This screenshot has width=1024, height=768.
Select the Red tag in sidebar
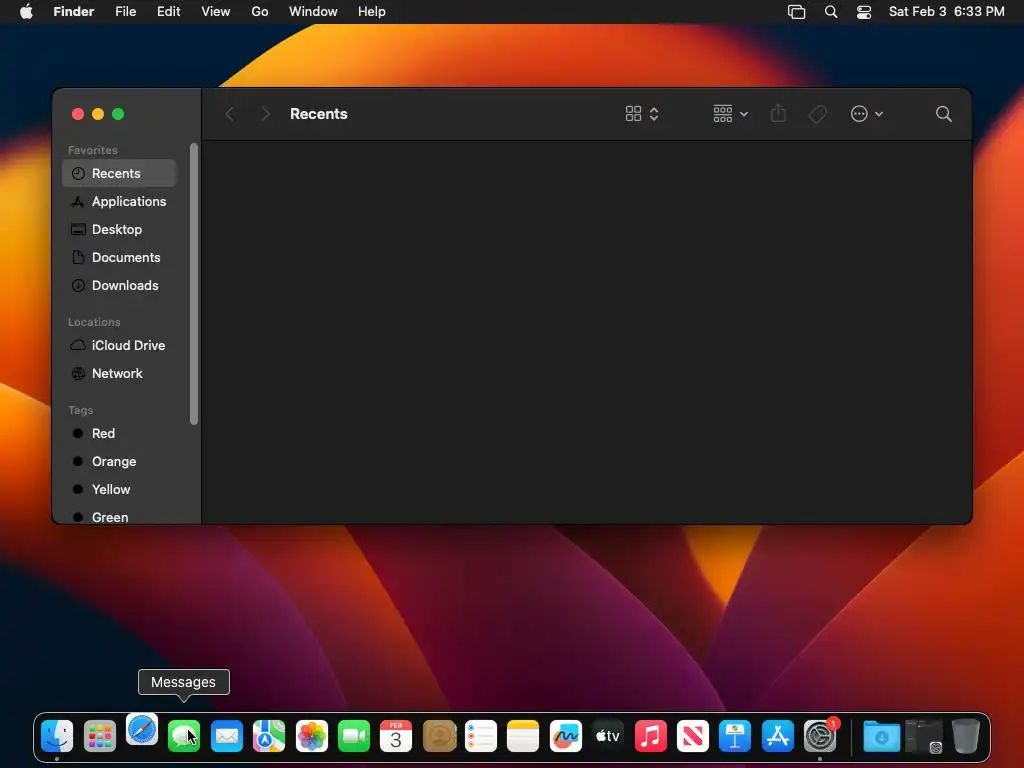119,434
